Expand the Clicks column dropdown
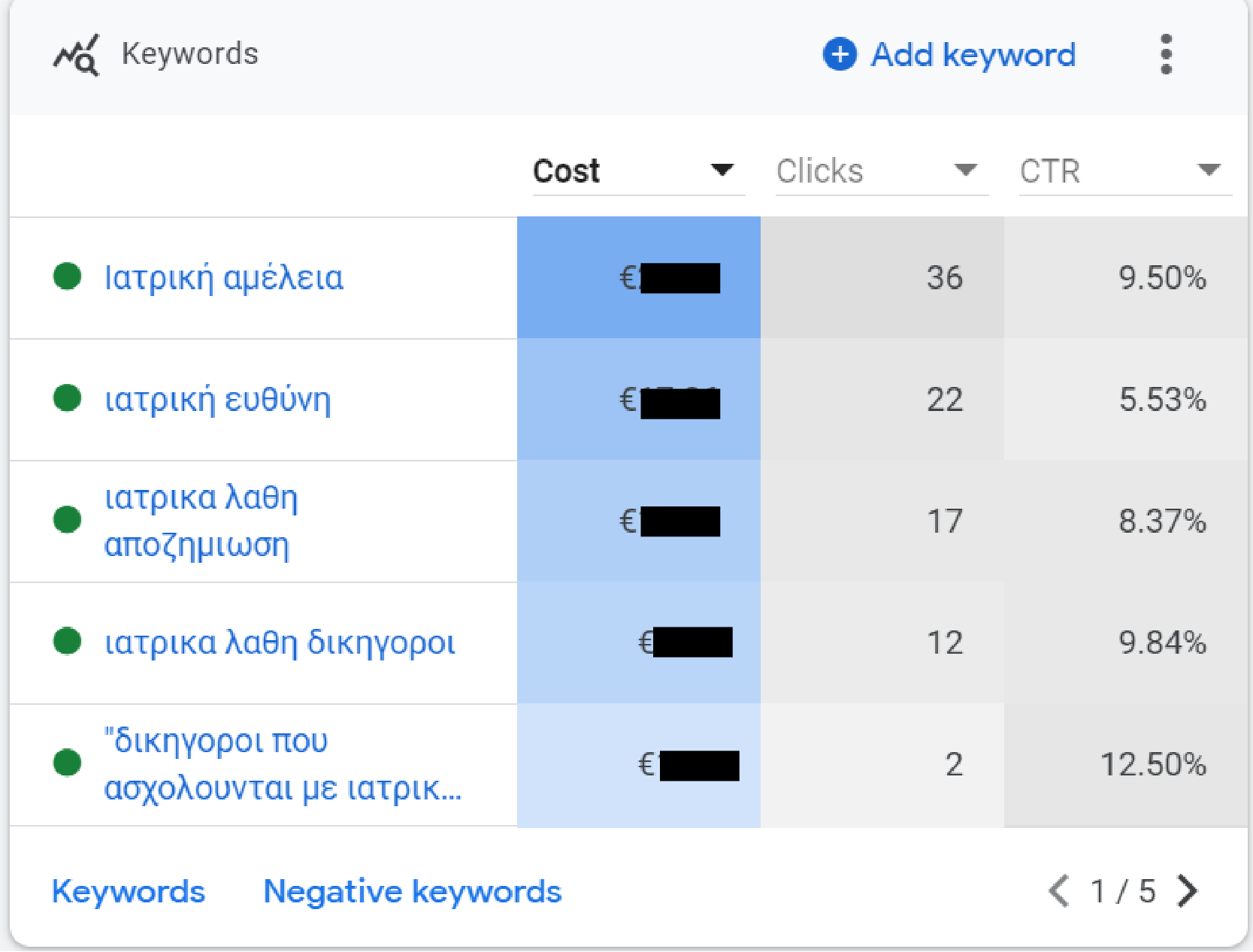Image resolution: width=1253 pixels, height=952 pixels. pos(965,170)
